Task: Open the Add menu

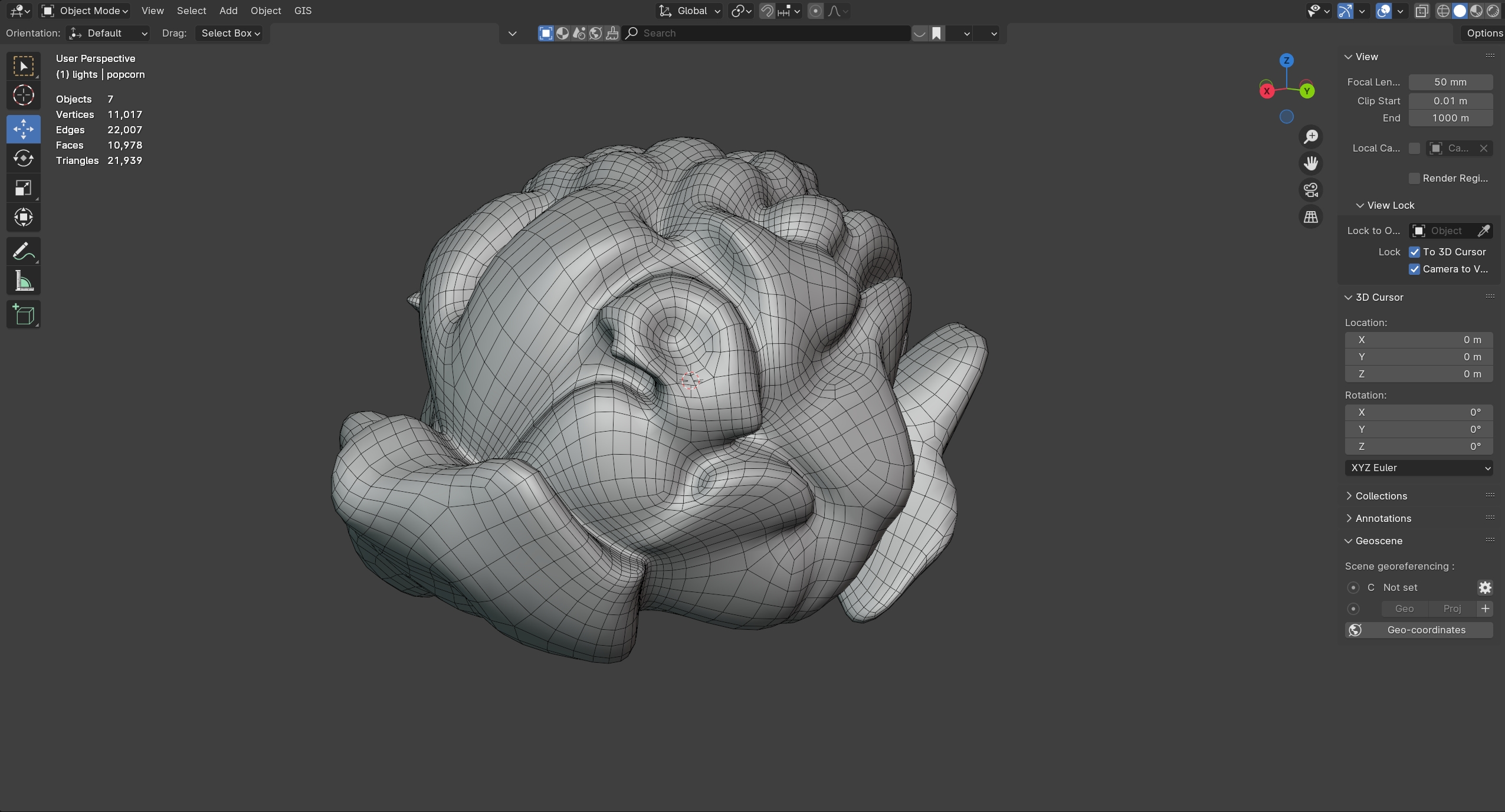Action: click(228, 11)
